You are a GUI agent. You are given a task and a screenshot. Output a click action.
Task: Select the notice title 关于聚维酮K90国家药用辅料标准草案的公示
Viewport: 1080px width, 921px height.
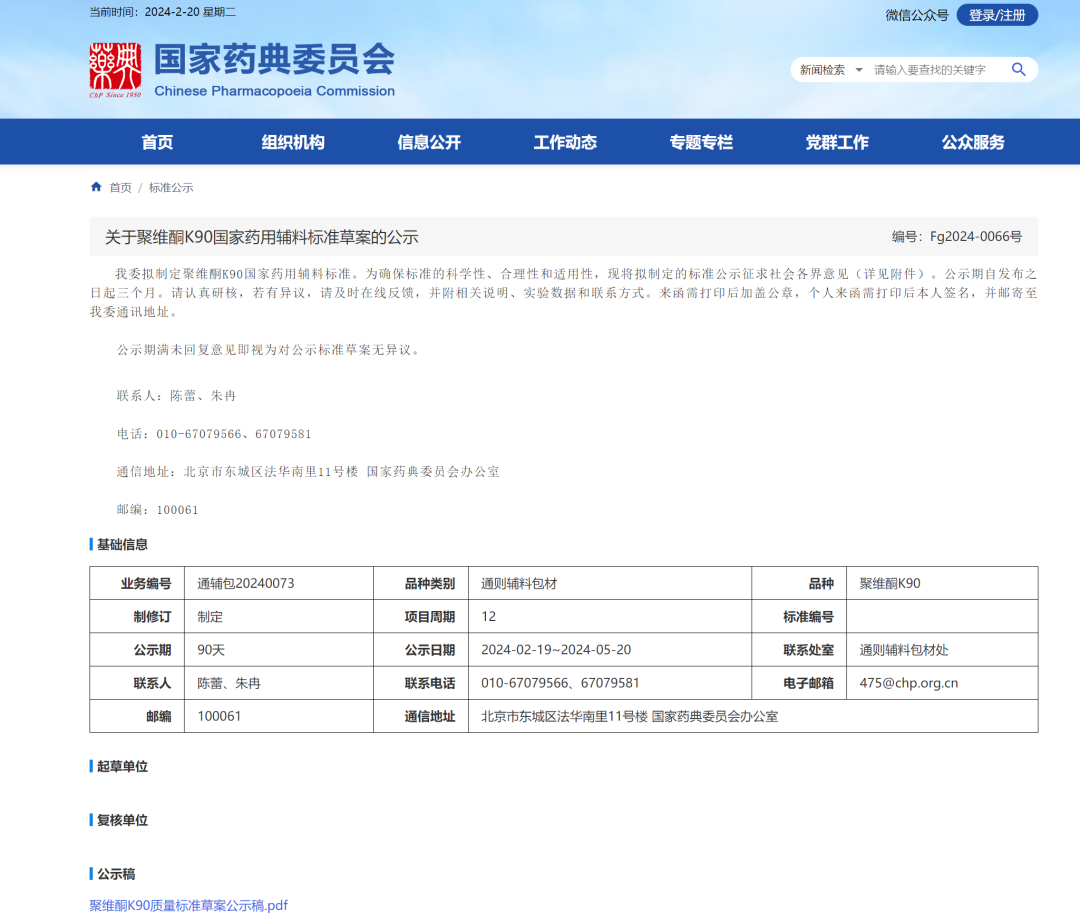click(x=262, y=237)
